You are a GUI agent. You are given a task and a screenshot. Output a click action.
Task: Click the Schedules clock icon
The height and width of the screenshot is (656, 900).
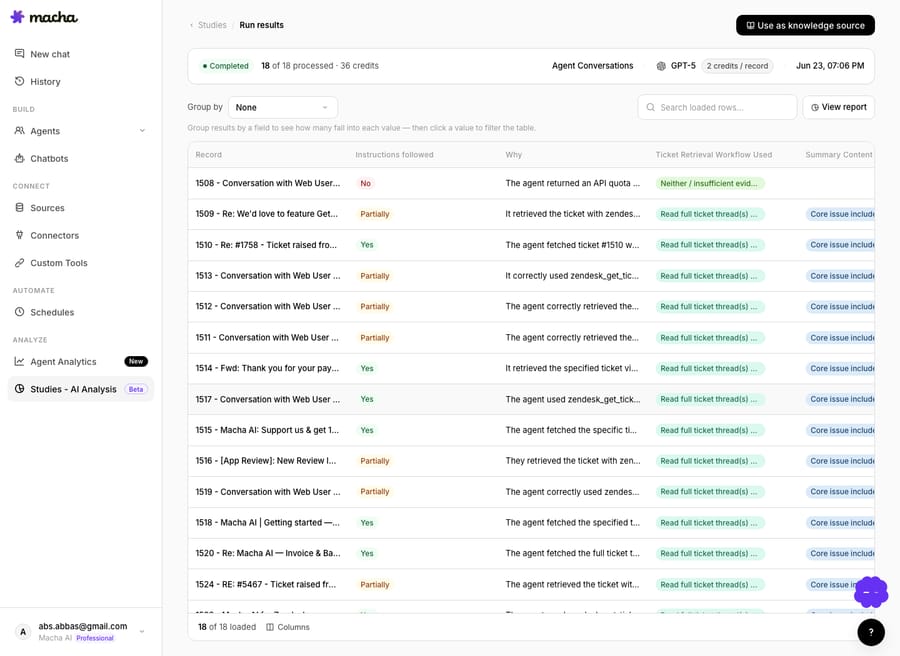click(x=20, y=312)
